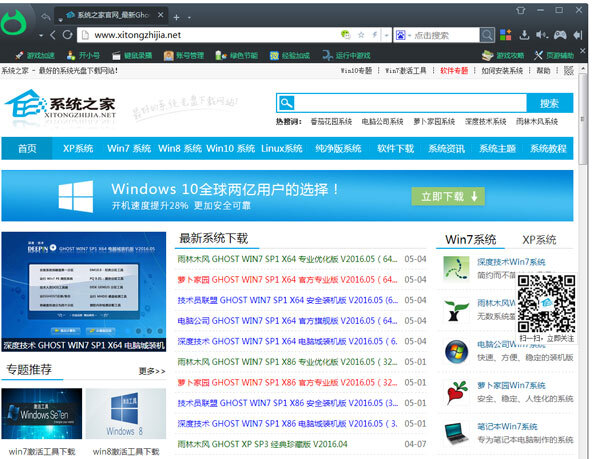Open 运行中游戏 toolbar item
This screenshot has height=459, width=592.
346,55
